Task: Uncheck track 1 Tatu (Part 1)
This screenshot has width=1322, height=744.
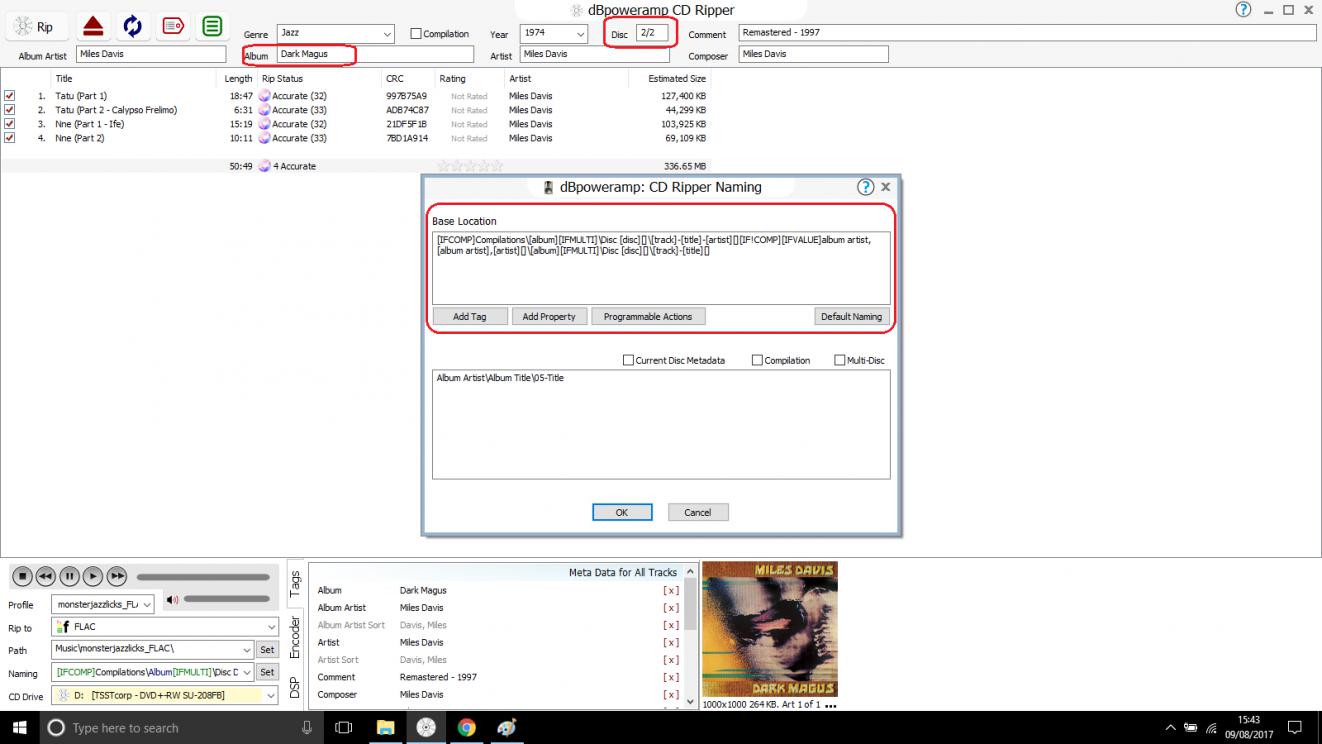Action: [10, 96]
